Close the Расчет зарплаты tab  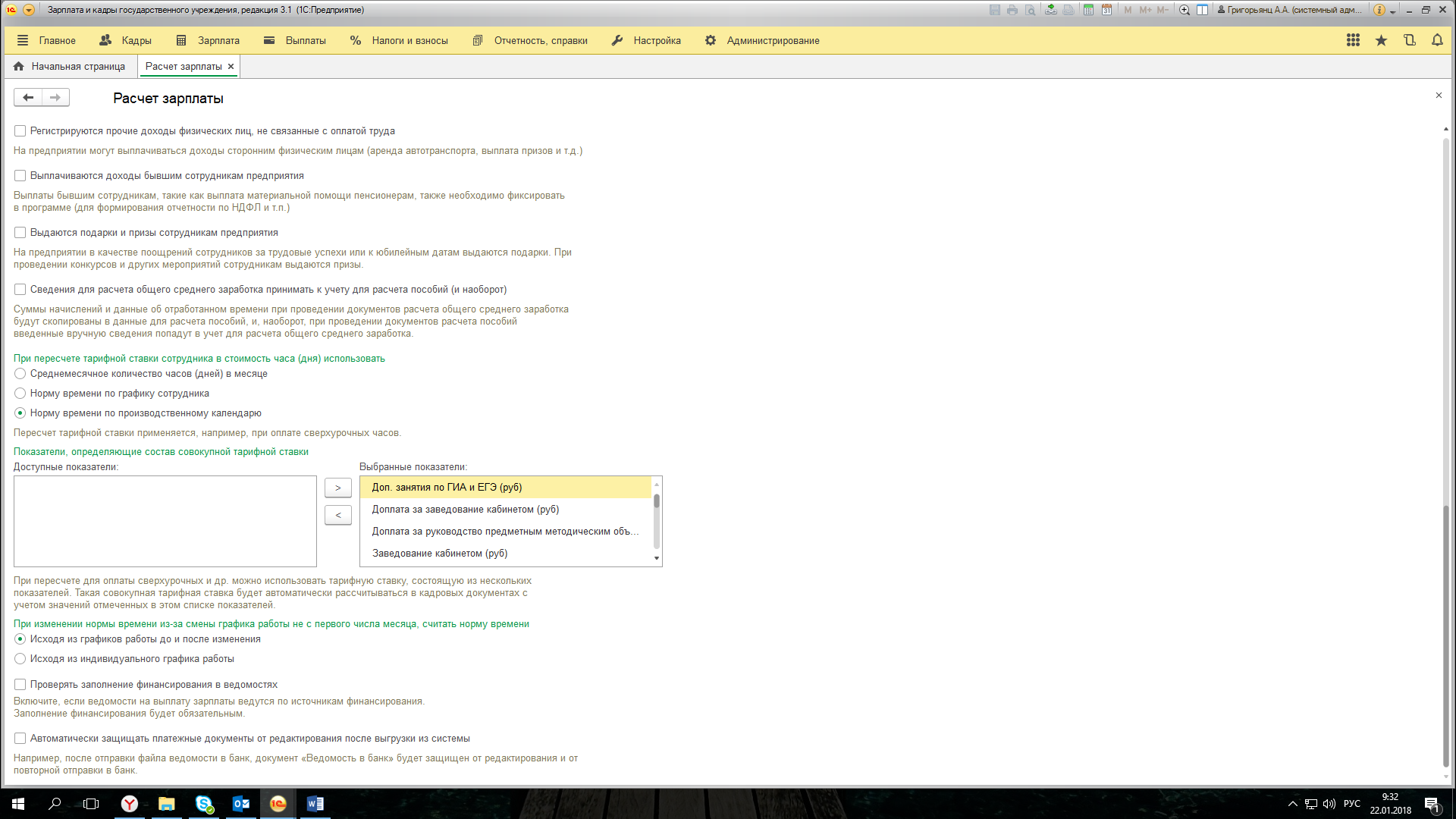pos(231,66)
